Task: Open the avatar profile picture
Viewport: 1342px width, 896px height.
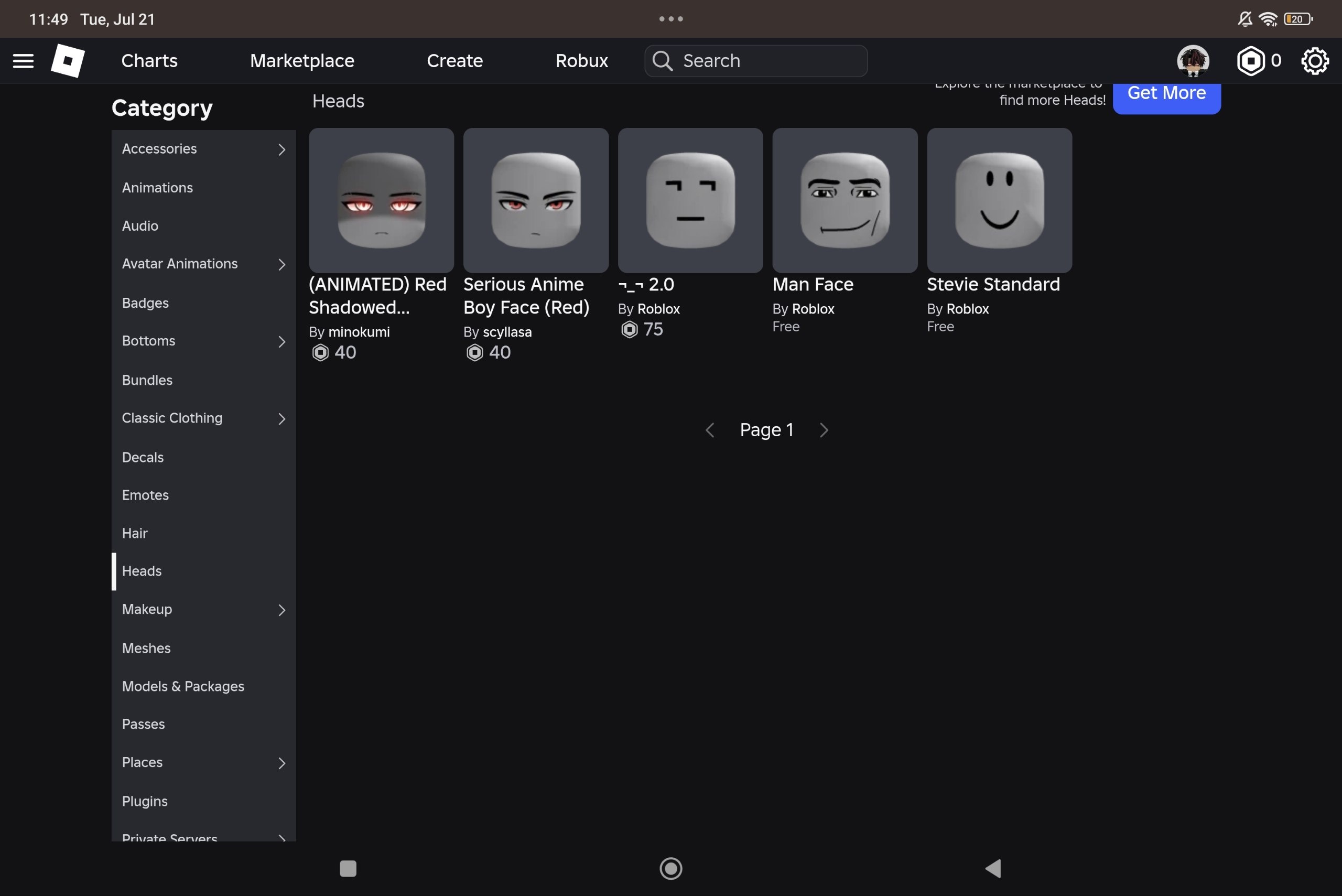Action: click(1192, 61)
